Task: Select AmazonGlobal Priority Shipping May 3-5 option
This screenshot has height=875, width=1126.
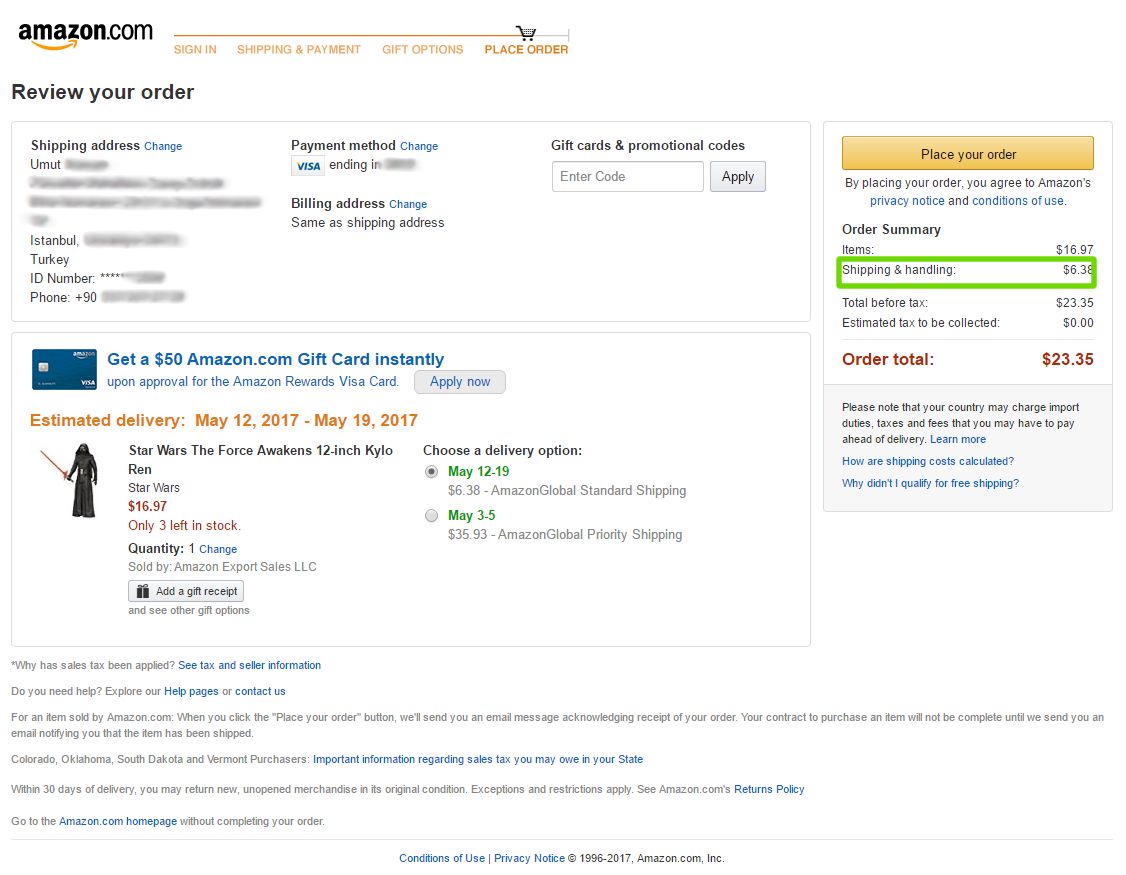Action: [x=432, y=516]
